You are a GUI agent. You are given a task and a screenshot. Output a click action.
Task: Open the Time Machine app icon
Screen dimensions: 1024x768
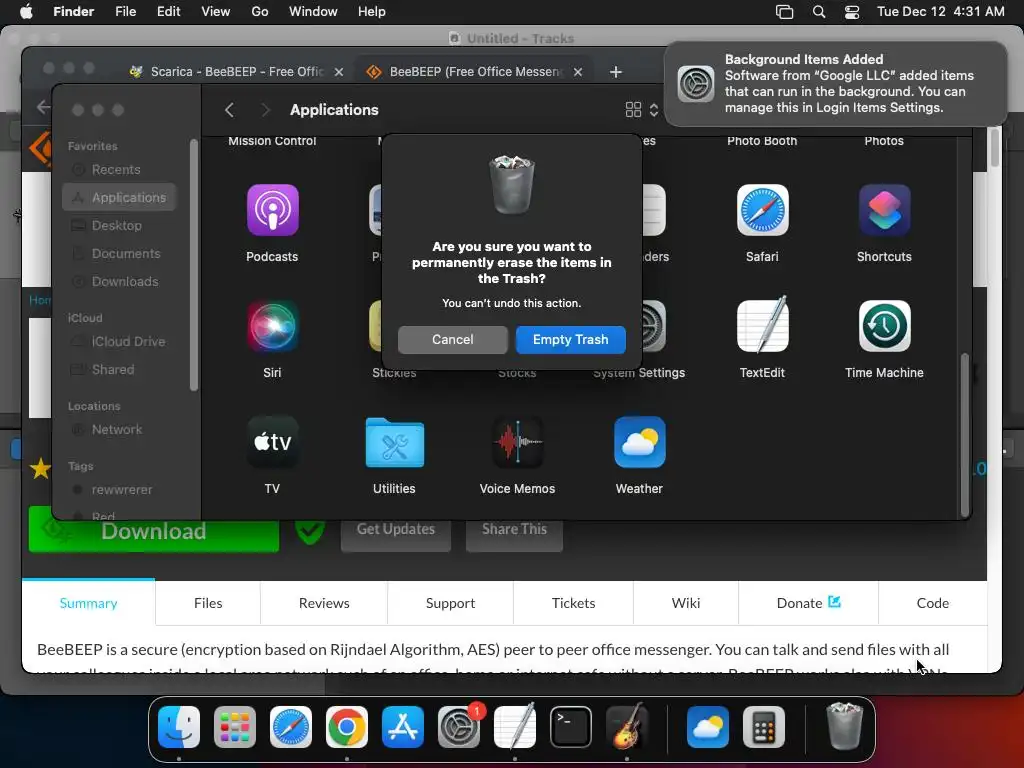click(x=884, y=326)
